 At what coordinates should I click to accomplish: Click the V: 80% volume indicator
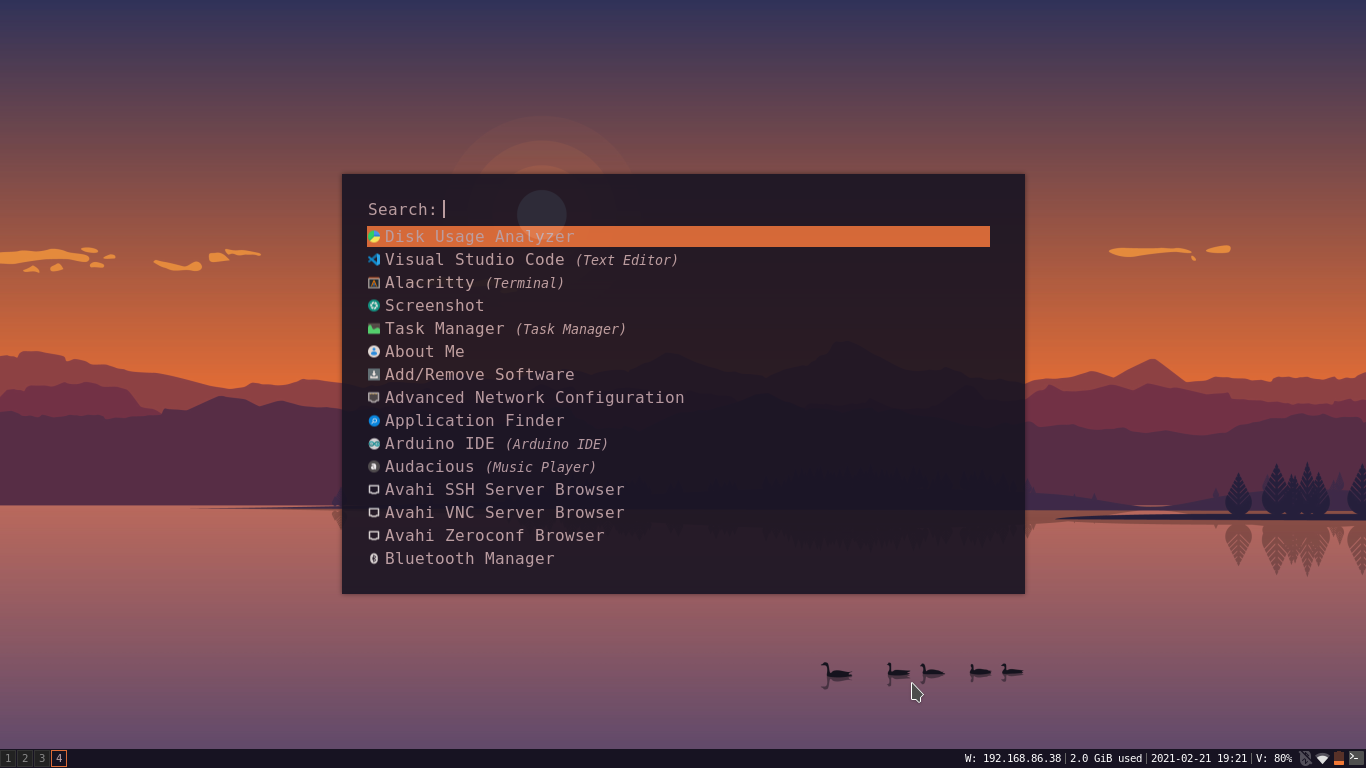1274,759
